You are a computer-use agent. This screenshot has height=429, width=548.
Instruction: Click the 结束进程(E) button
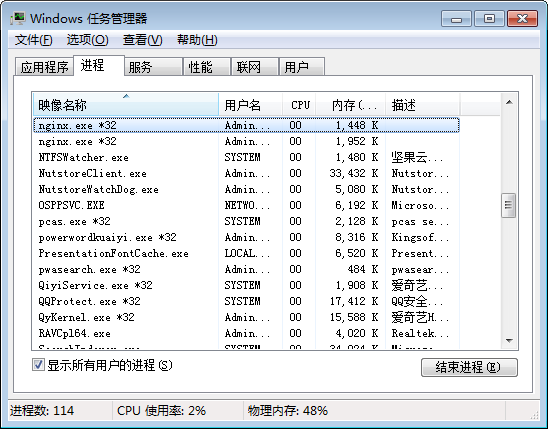point(469,367)
